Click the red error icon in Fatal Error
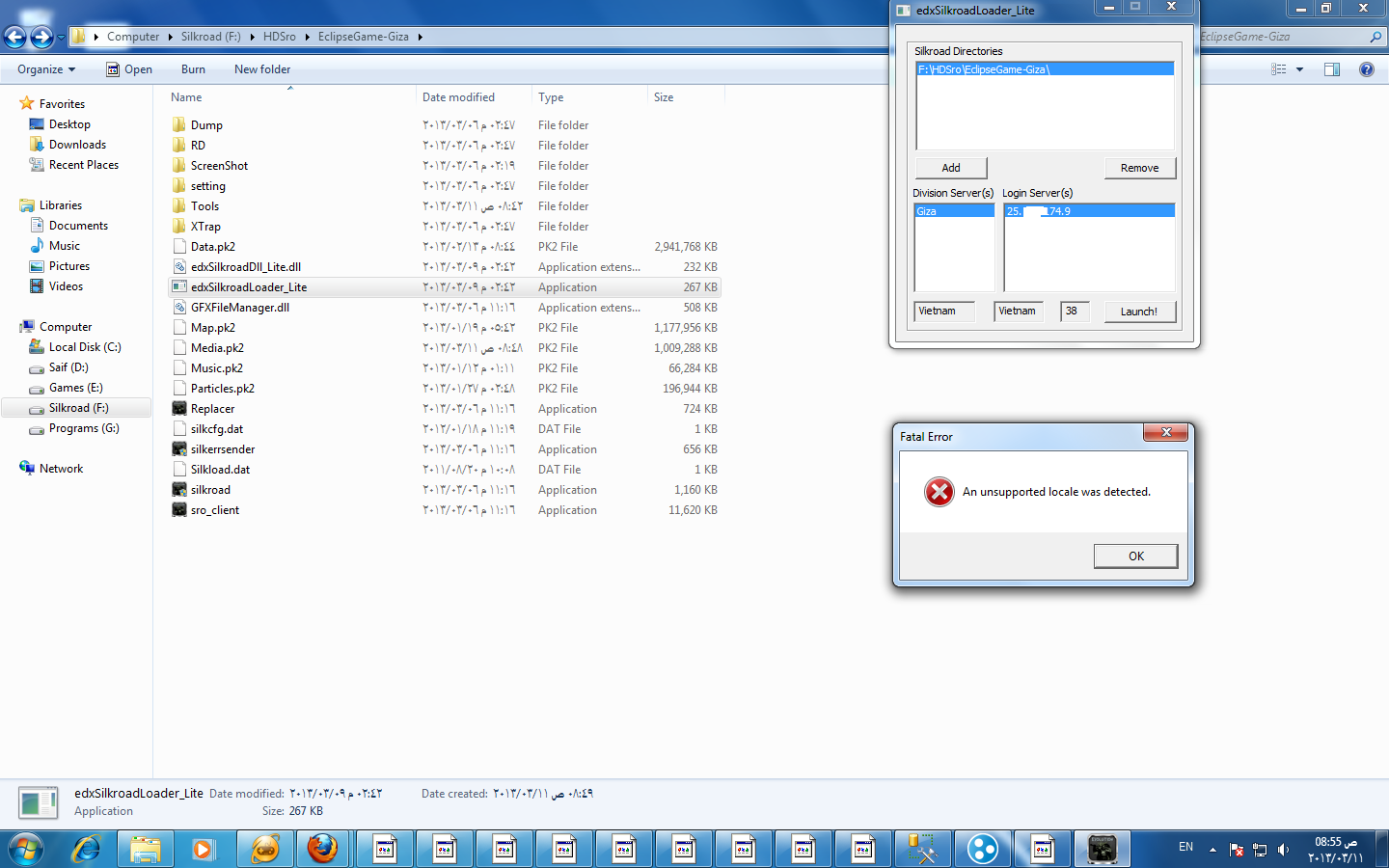The width and height of the screenshot is (1389, 868). click(939, 492)
